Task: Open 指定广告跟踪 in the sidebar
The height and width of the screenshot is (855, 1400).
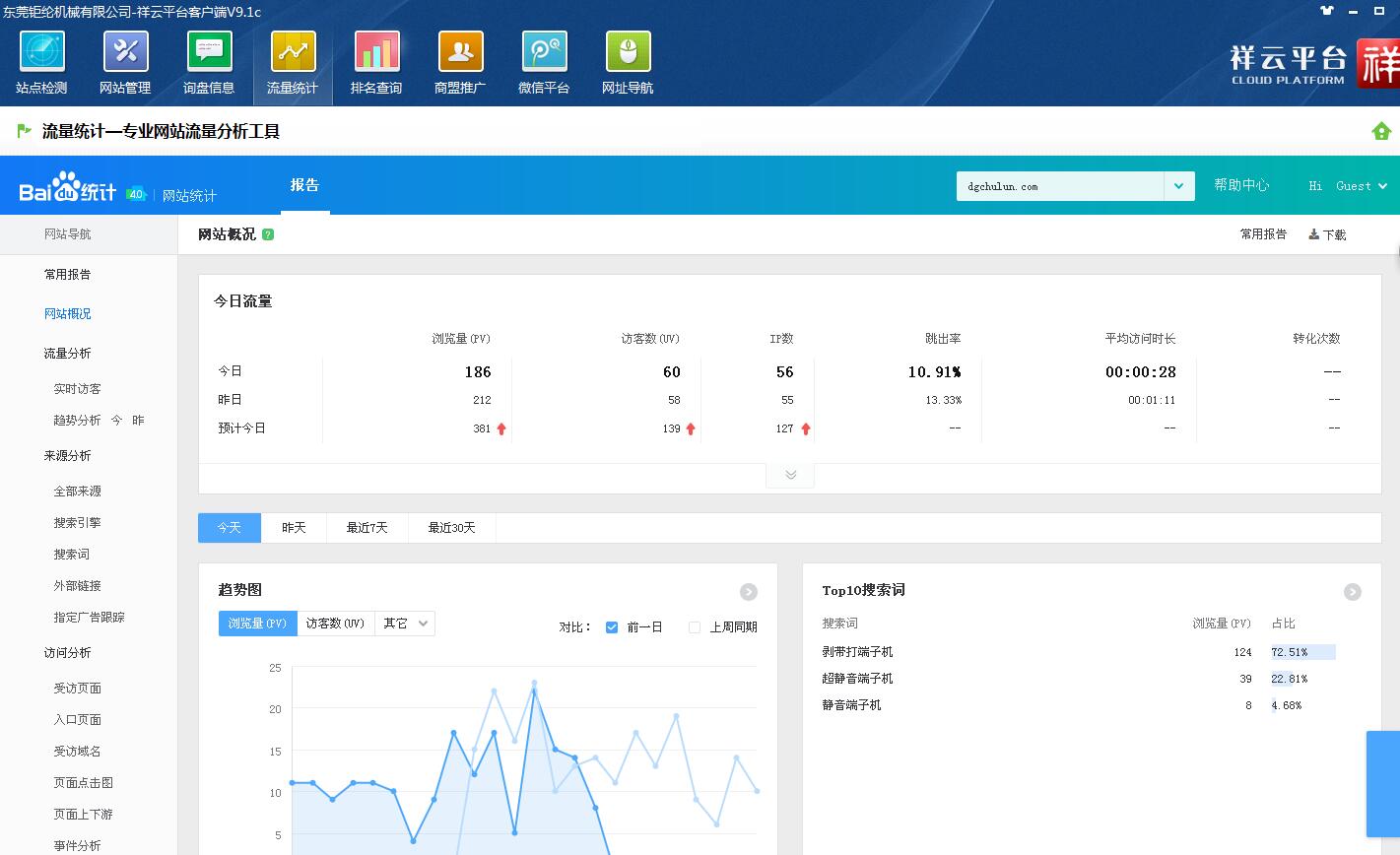Action: click(89, 618)
